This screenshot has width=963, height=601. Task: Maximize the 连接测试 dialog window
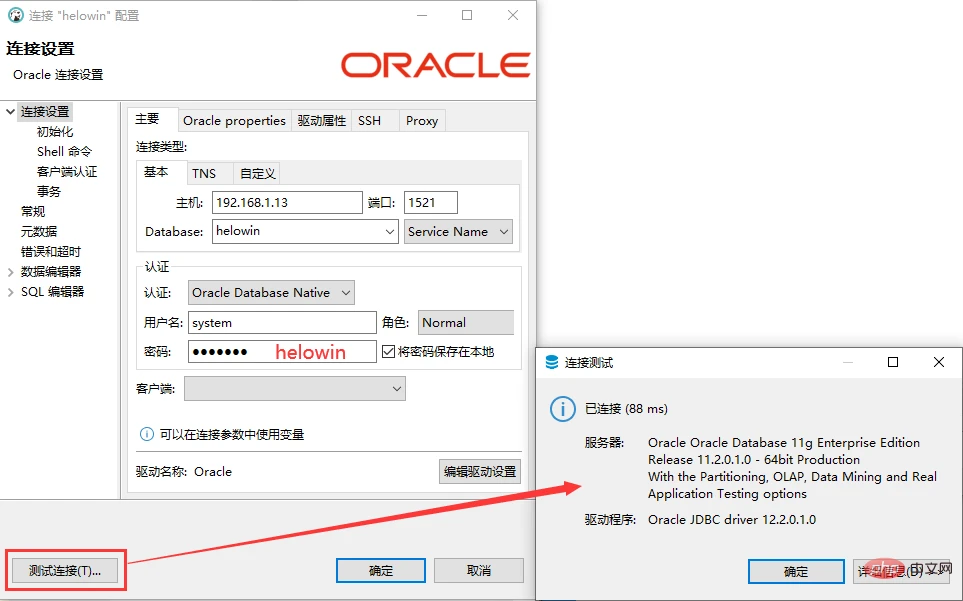[x=893, y=362]
